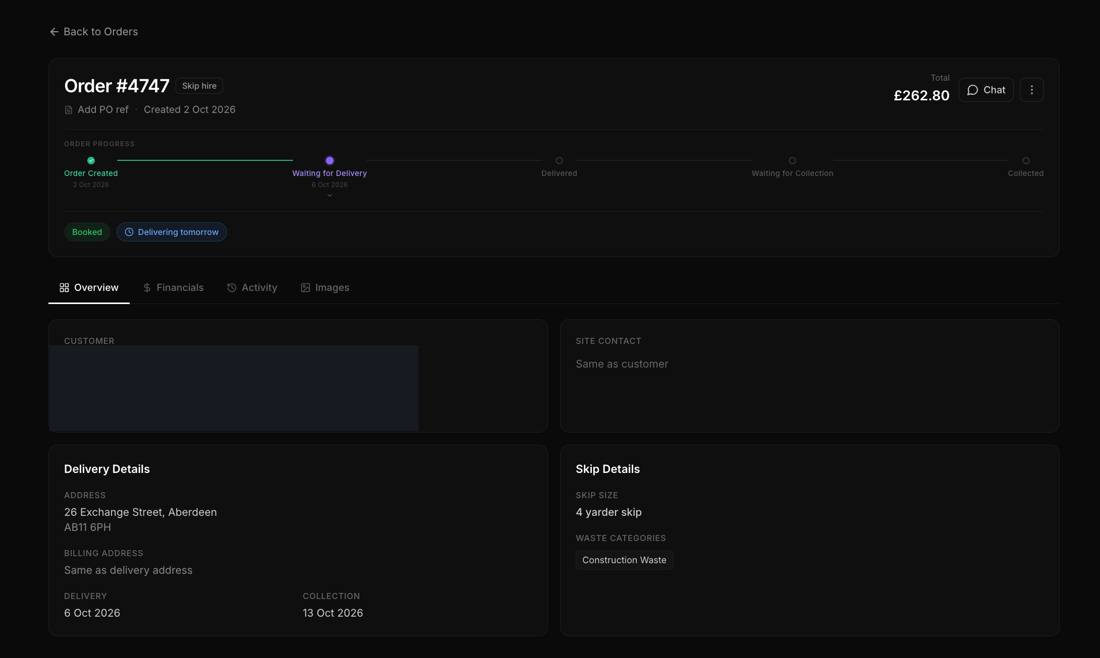Viewport: 1100px width, 658px height.
Task: Expand chevron under Waiting for Delivery step
Action: [330, 196]
